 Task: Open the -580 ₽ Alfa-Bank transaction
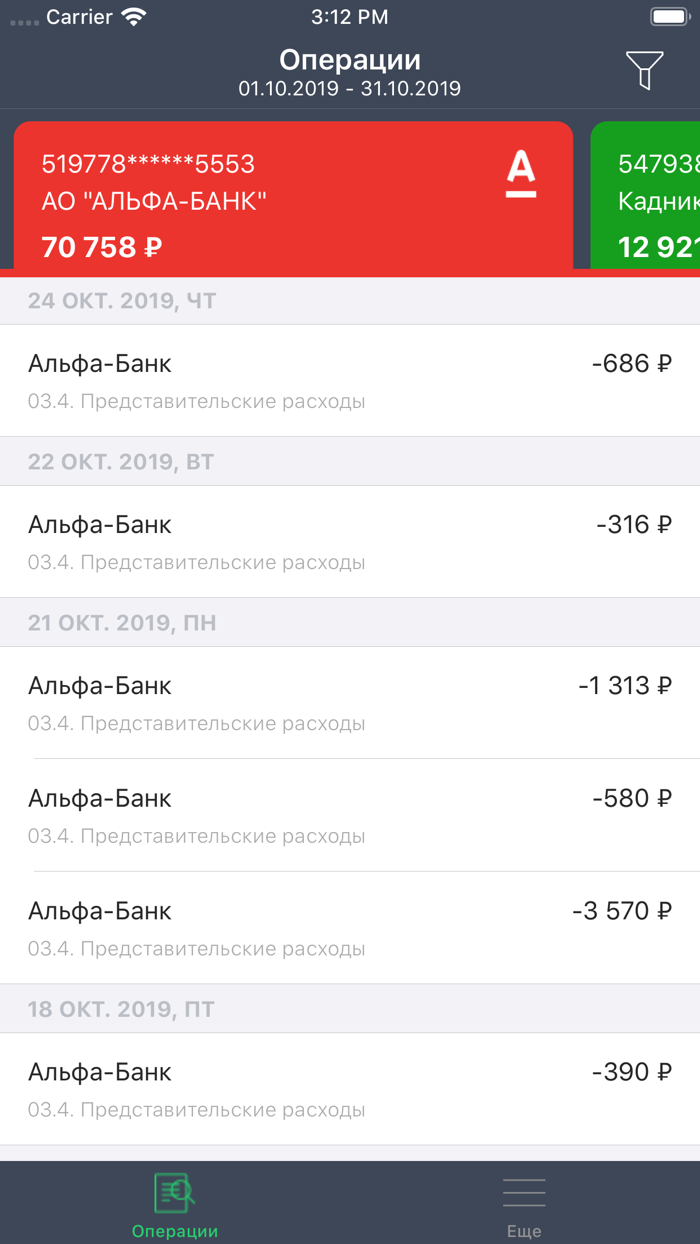[x=350, y=815]
